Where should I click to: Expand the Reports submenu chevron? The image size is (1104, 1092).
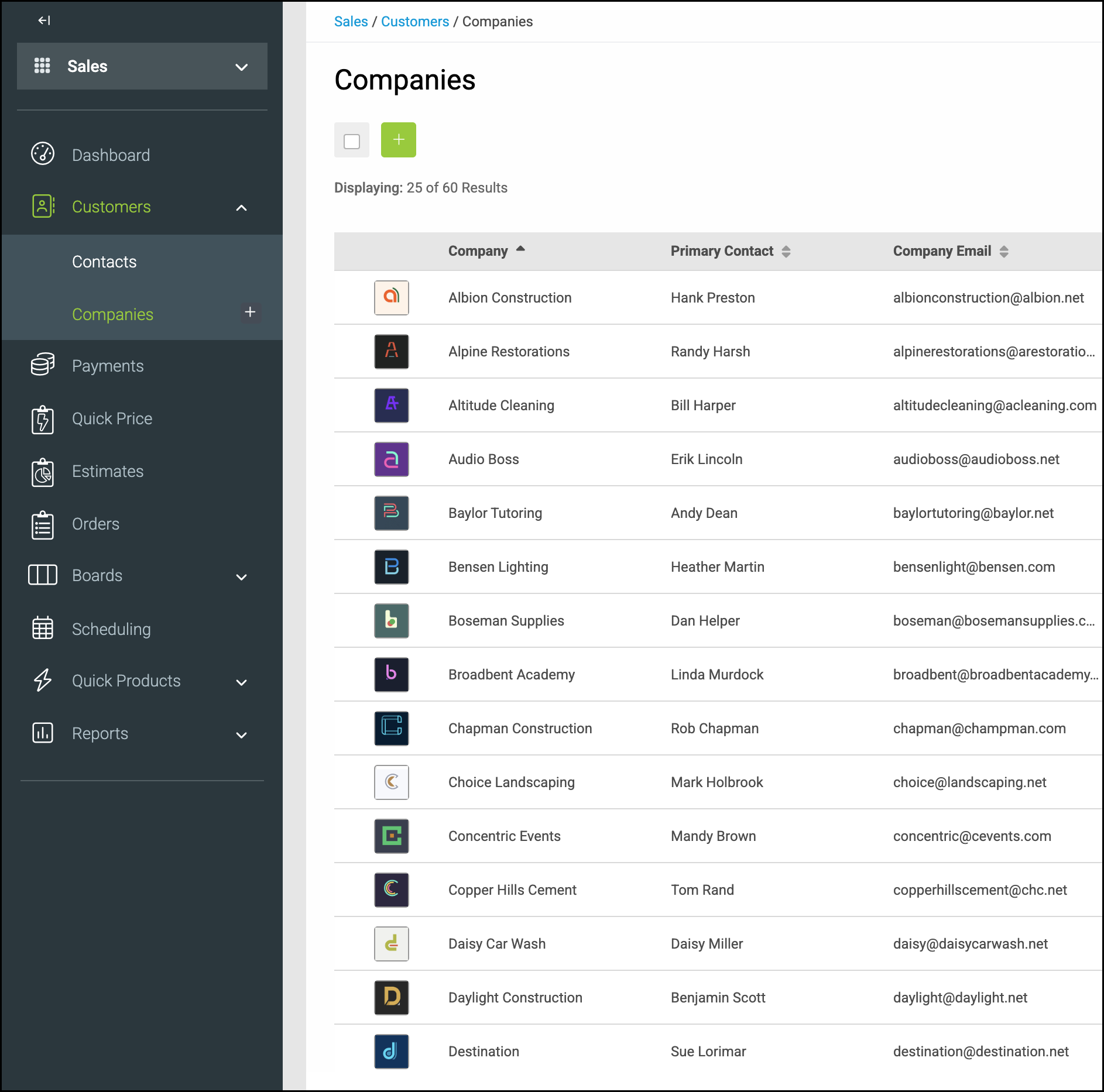click(241, 735)
